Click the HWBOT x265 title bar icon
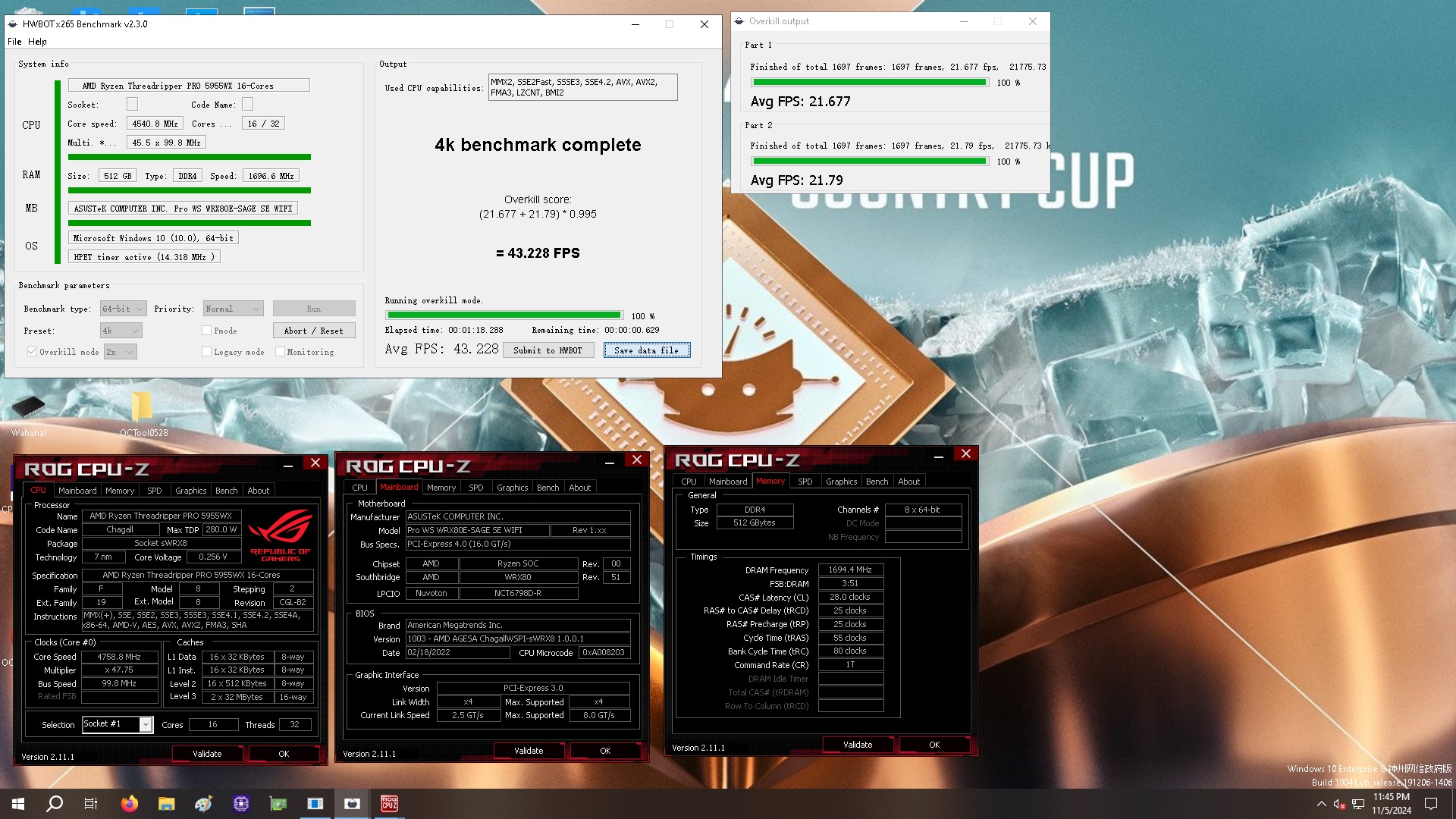The height and width of the screenshot is (819, 1456). coord(13,24)
